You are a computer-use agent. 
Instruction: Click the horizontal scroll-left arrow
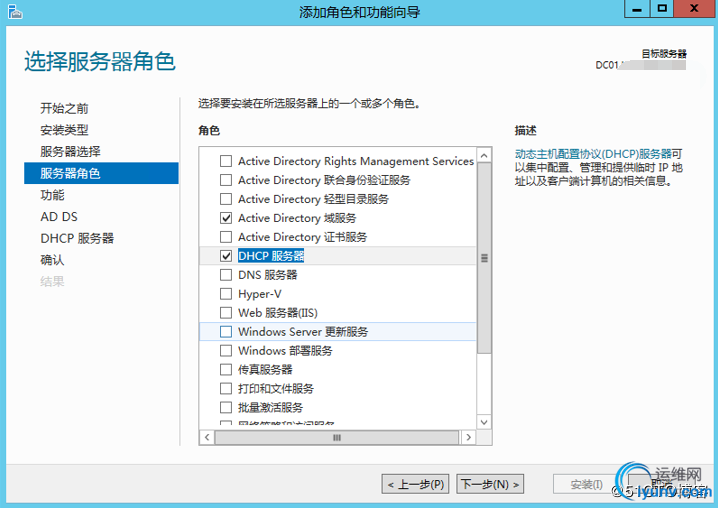207,437
